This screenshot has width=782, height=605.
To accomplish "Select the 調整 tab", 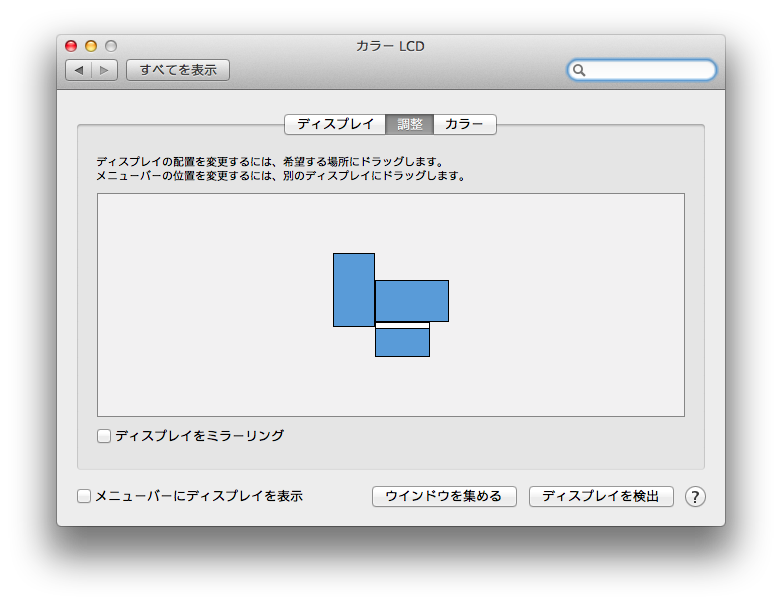I will pyautogui.click(x=409, y=124).
